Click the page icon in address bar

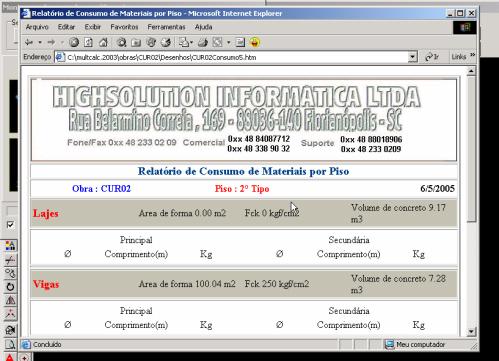click(x=60, y=57)
